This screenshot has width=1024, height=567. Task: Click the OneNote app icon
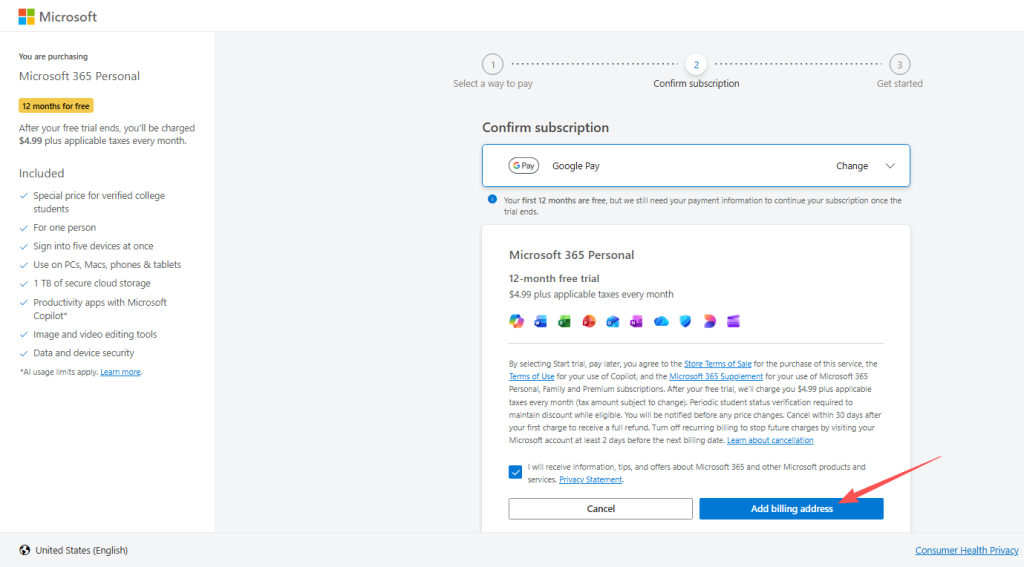(637, 320)
